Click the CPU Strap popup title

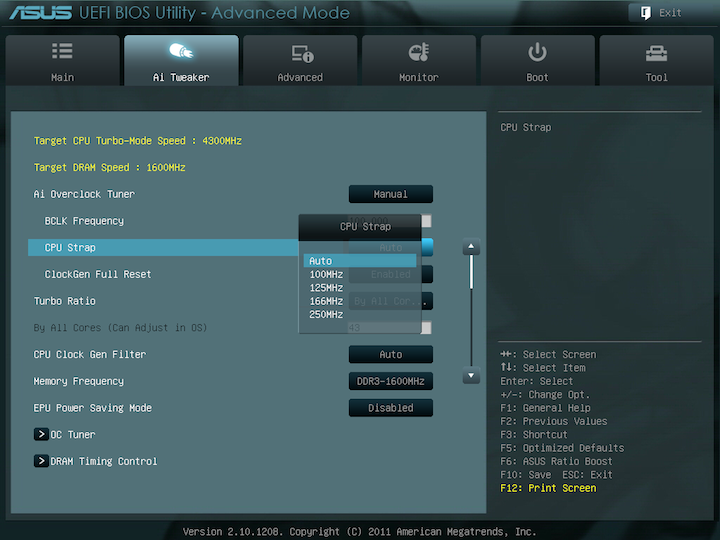tap(366, 226)
